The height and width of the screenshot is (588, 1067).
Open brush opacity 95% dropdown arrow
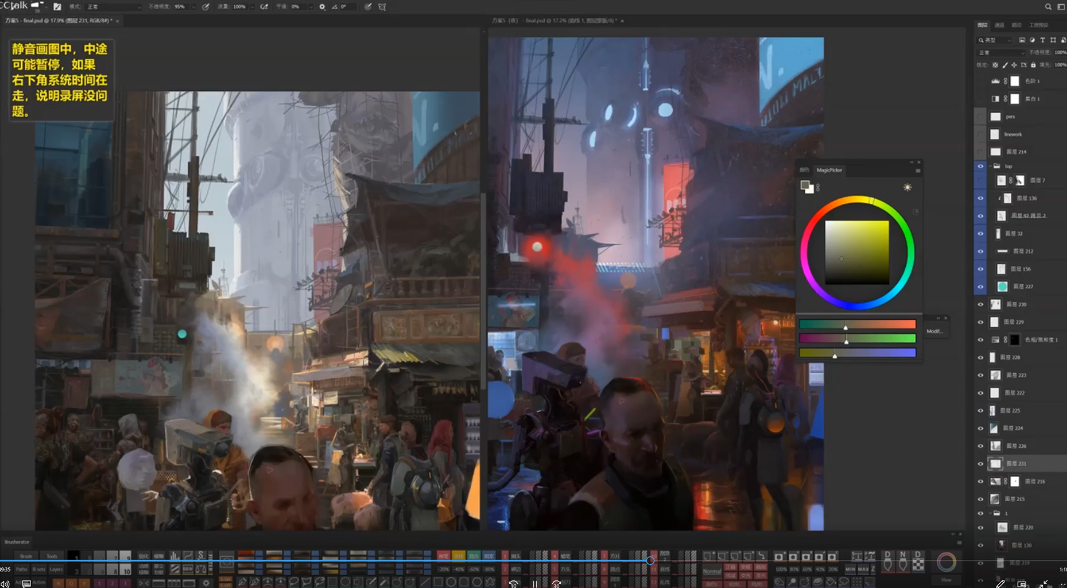pyautogui.click(x=194, y=7)
